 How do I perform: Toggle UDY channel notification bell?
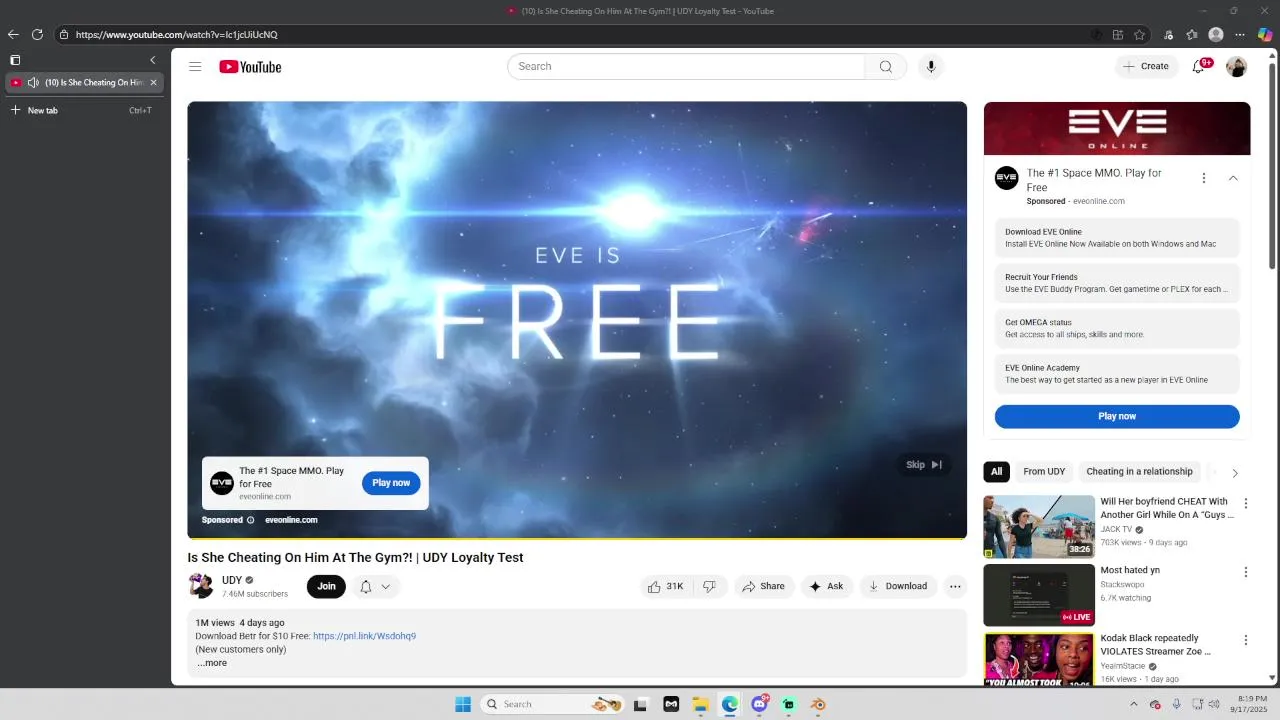(x=366, y=587)
